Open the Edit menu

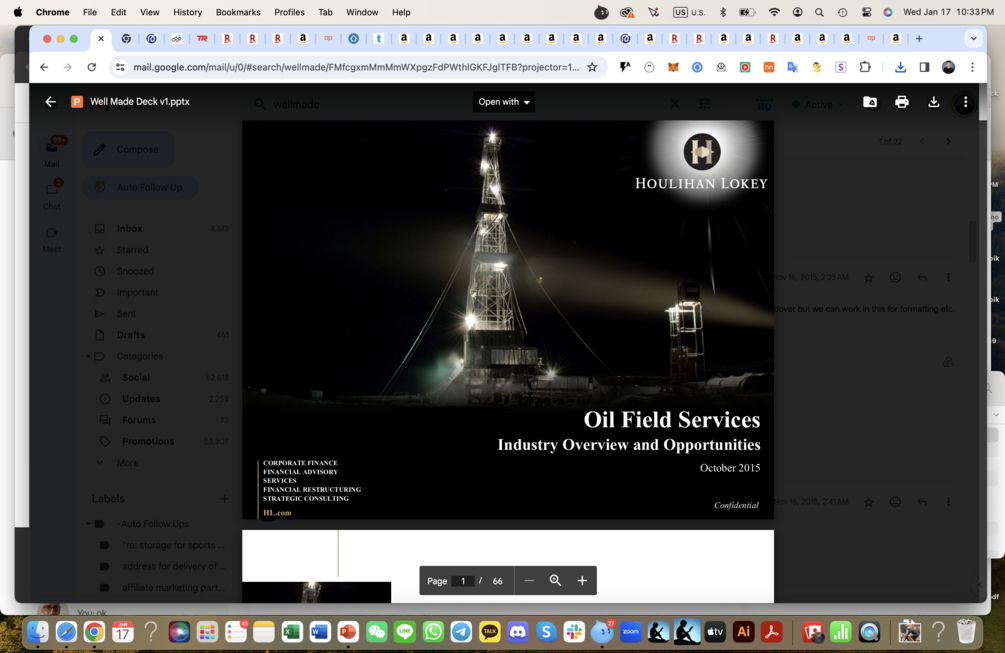118,12
